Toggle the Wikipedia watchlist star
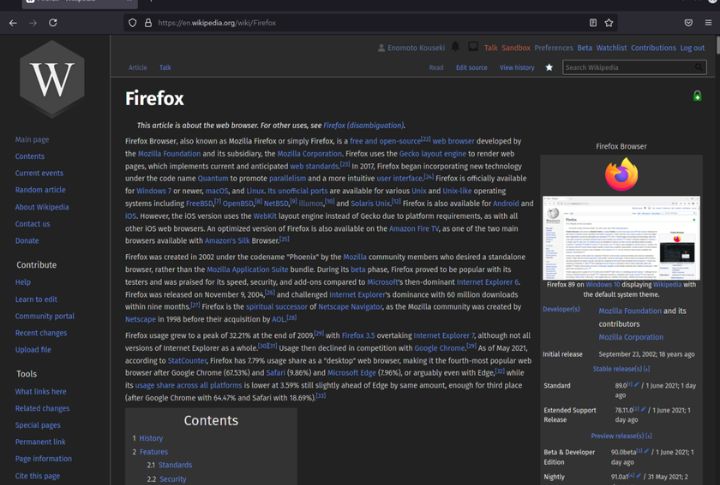The width and height of the screenshot is (720, 485). (x=548, y=67)
